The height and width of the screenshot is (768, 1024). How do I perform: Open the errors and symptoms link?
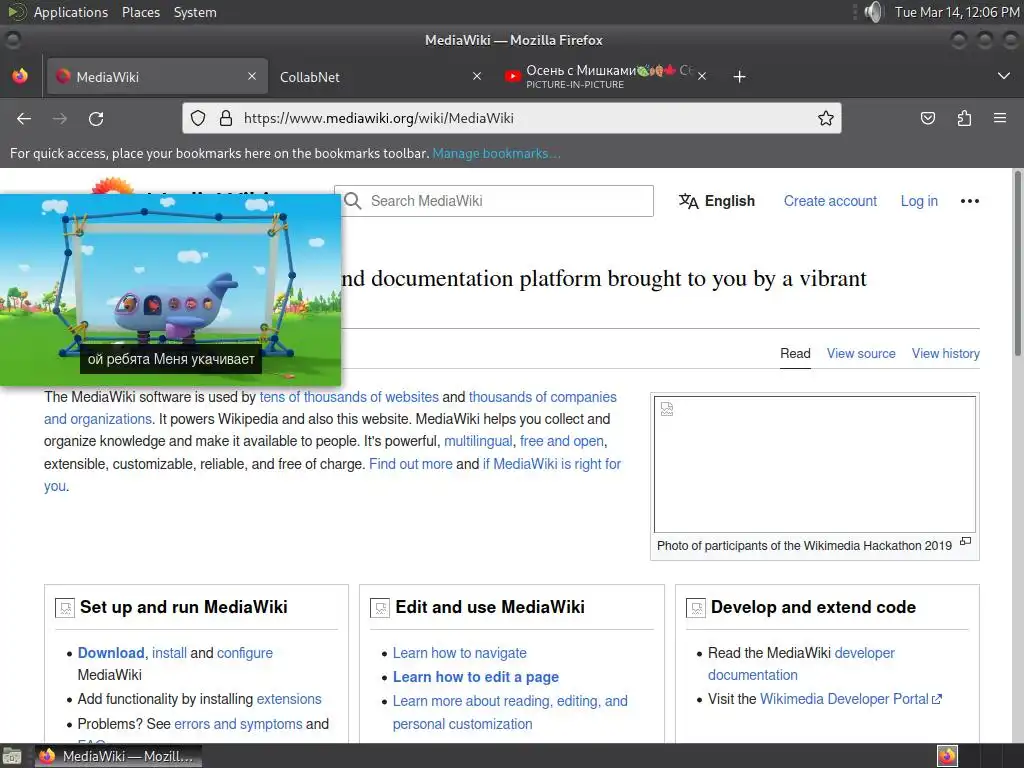coord(238,724)
